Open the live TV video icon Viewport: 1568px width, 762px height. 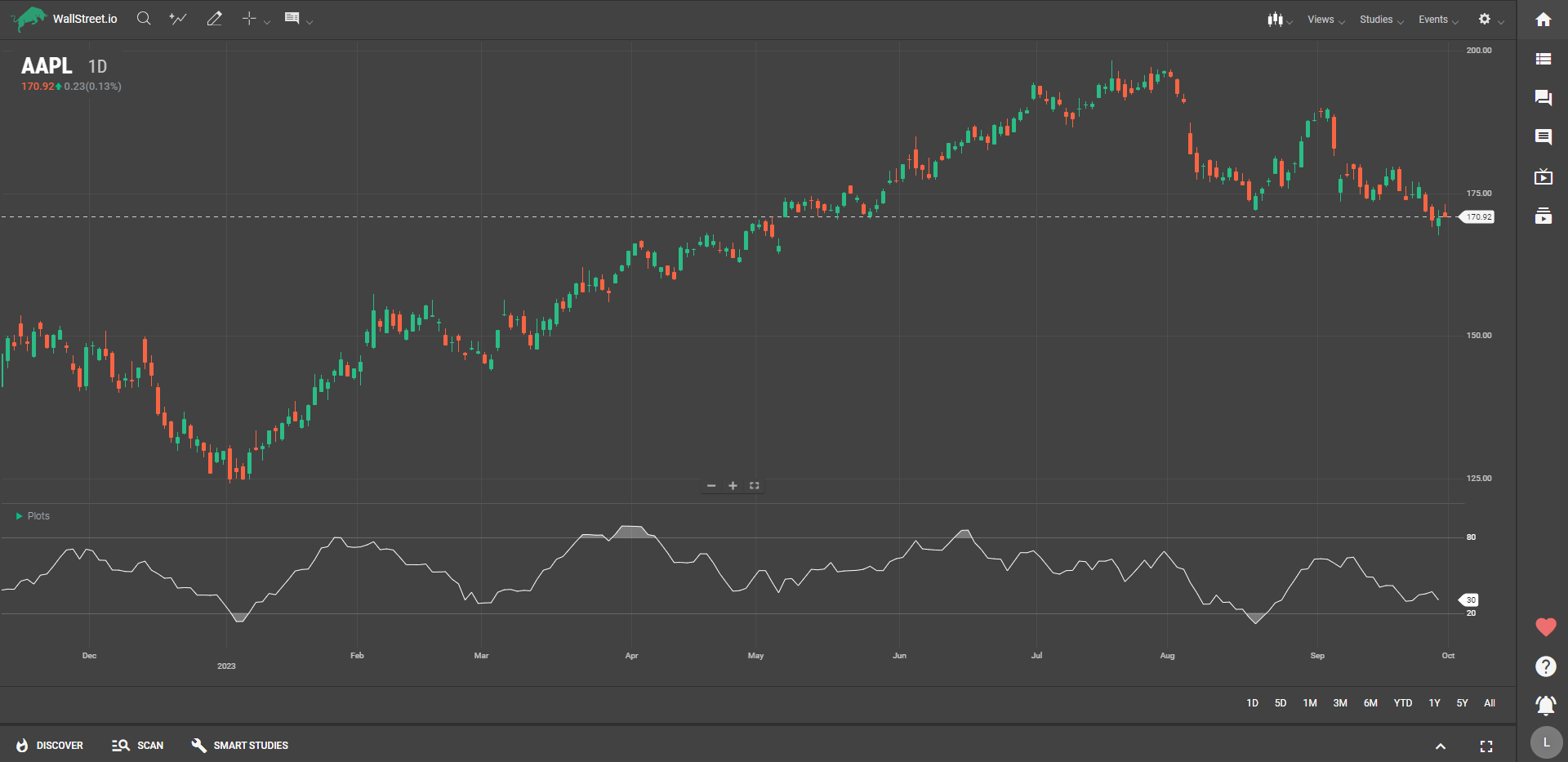click(1543, 176)
